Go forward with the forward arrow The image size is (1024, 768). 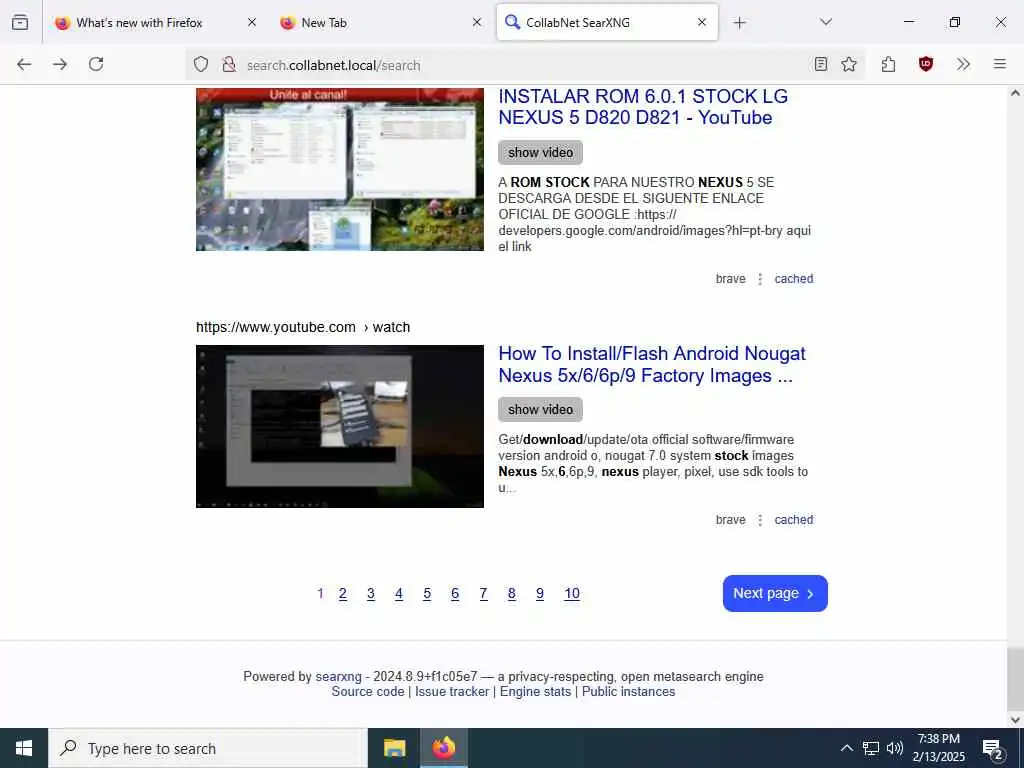[x=60, y=64]
